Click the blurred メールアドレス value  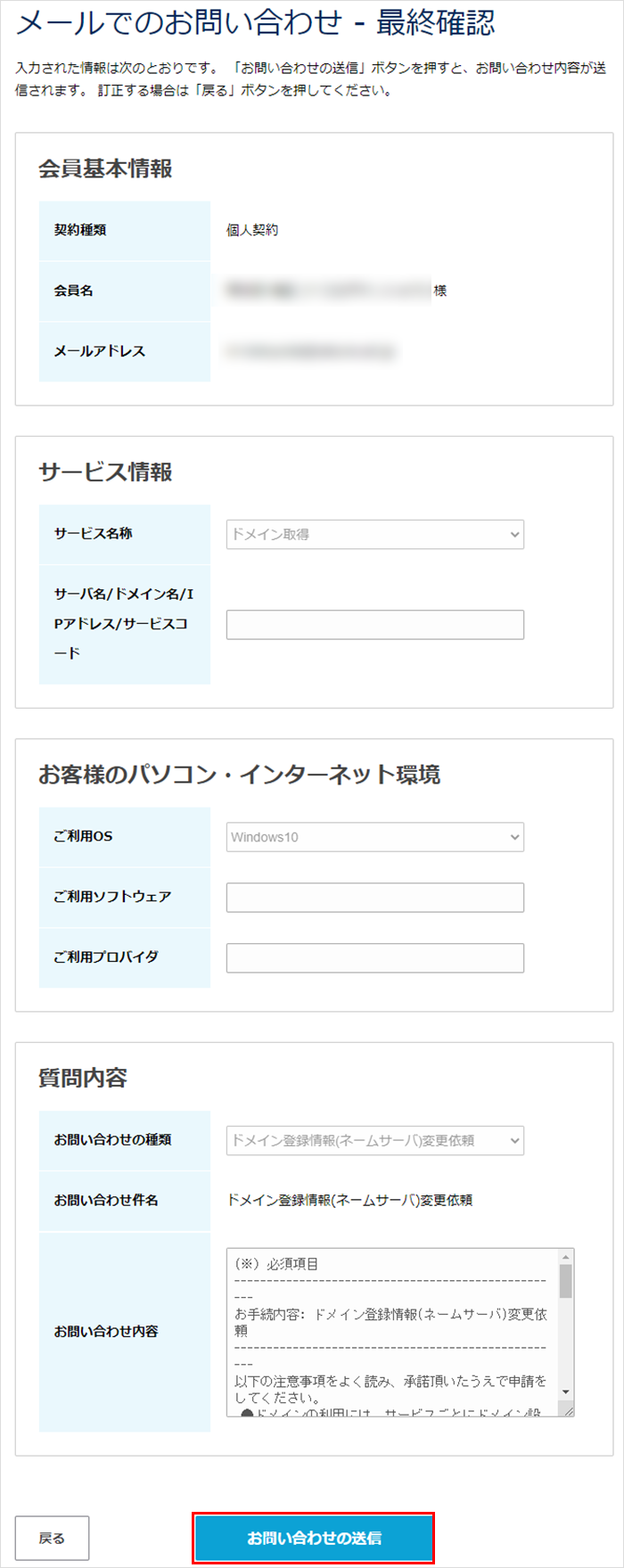pyautogui.click(x=310, y=351)
